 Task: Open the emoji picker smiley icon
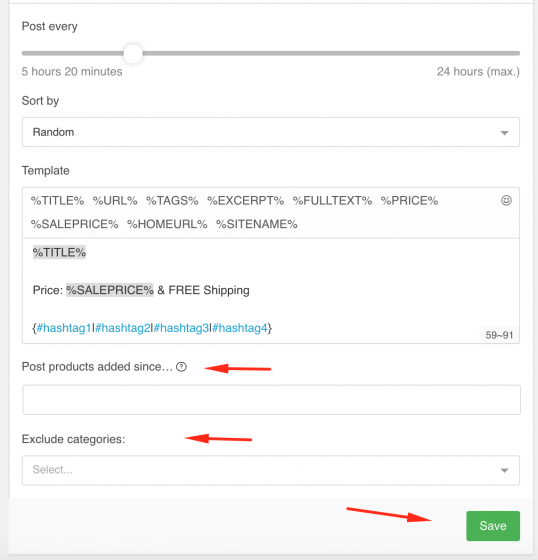coord(506,200)
